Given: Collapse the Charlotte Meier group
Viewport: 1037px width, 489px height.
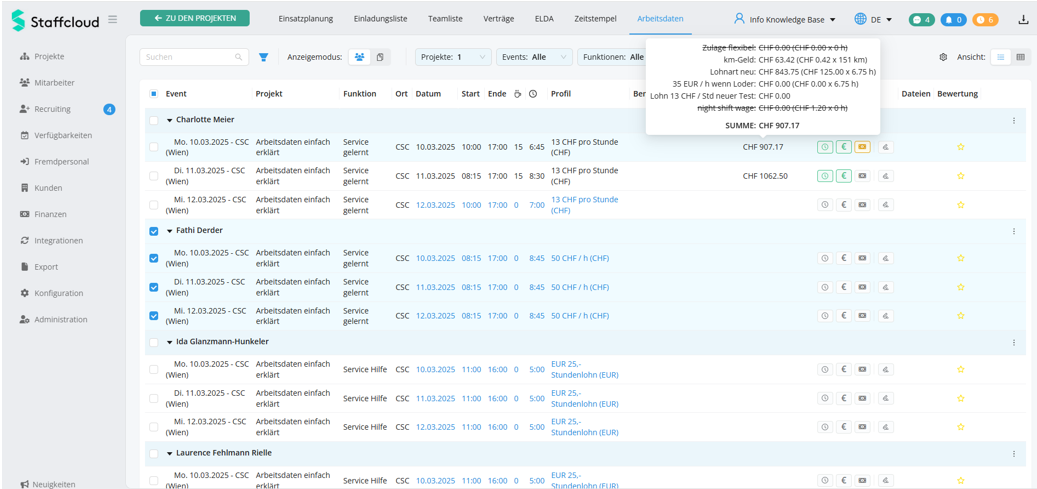Looking at the screenshot, I should 169,120.
